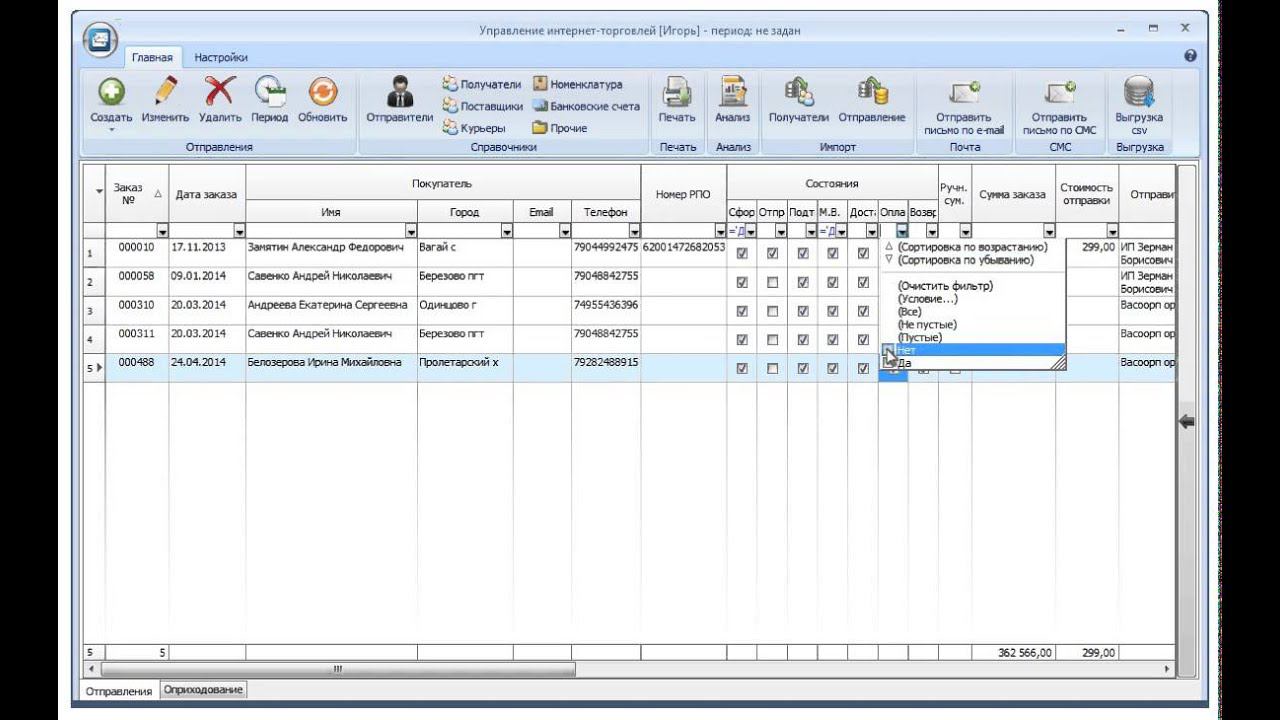Switch to the Настройки ribbon tab

tap(221, 58)
